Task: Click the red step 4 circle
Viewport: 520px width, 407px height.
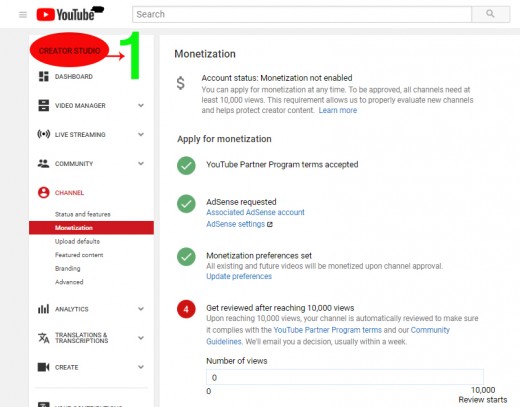Action: pos(186,309)
